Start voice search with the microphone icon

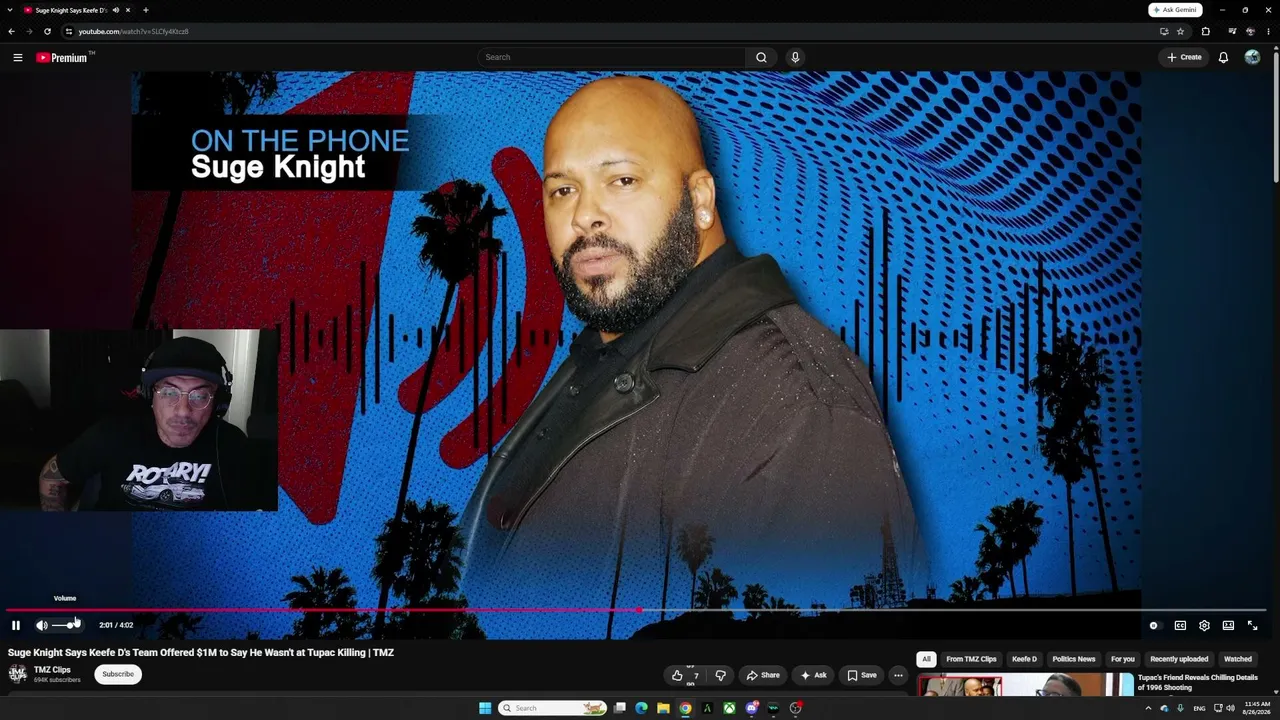[x=795, y=57]
